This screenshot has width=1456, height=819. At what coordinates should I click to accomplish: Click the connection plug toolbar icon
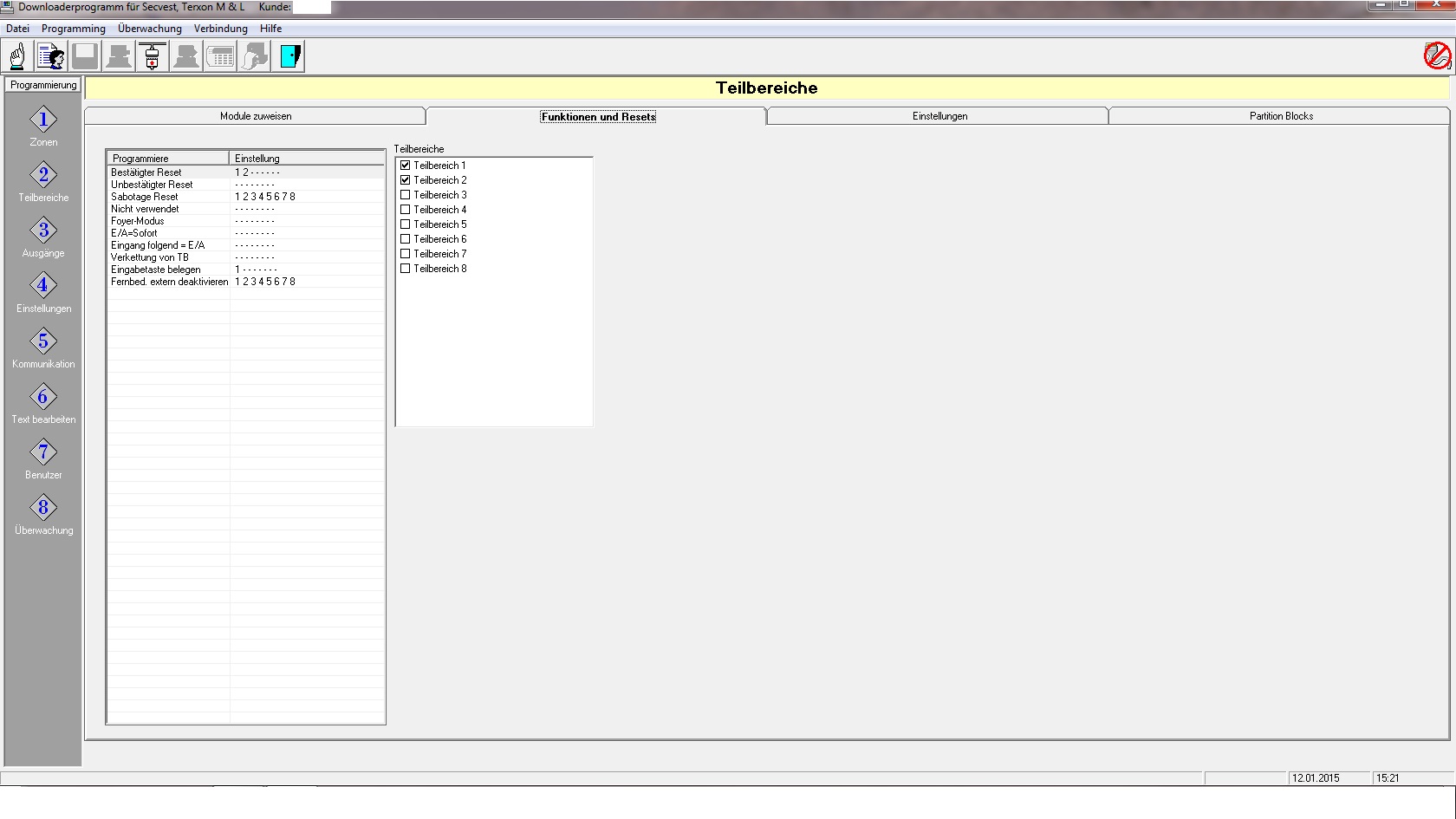pyautogui.click(x=153, y=56)
